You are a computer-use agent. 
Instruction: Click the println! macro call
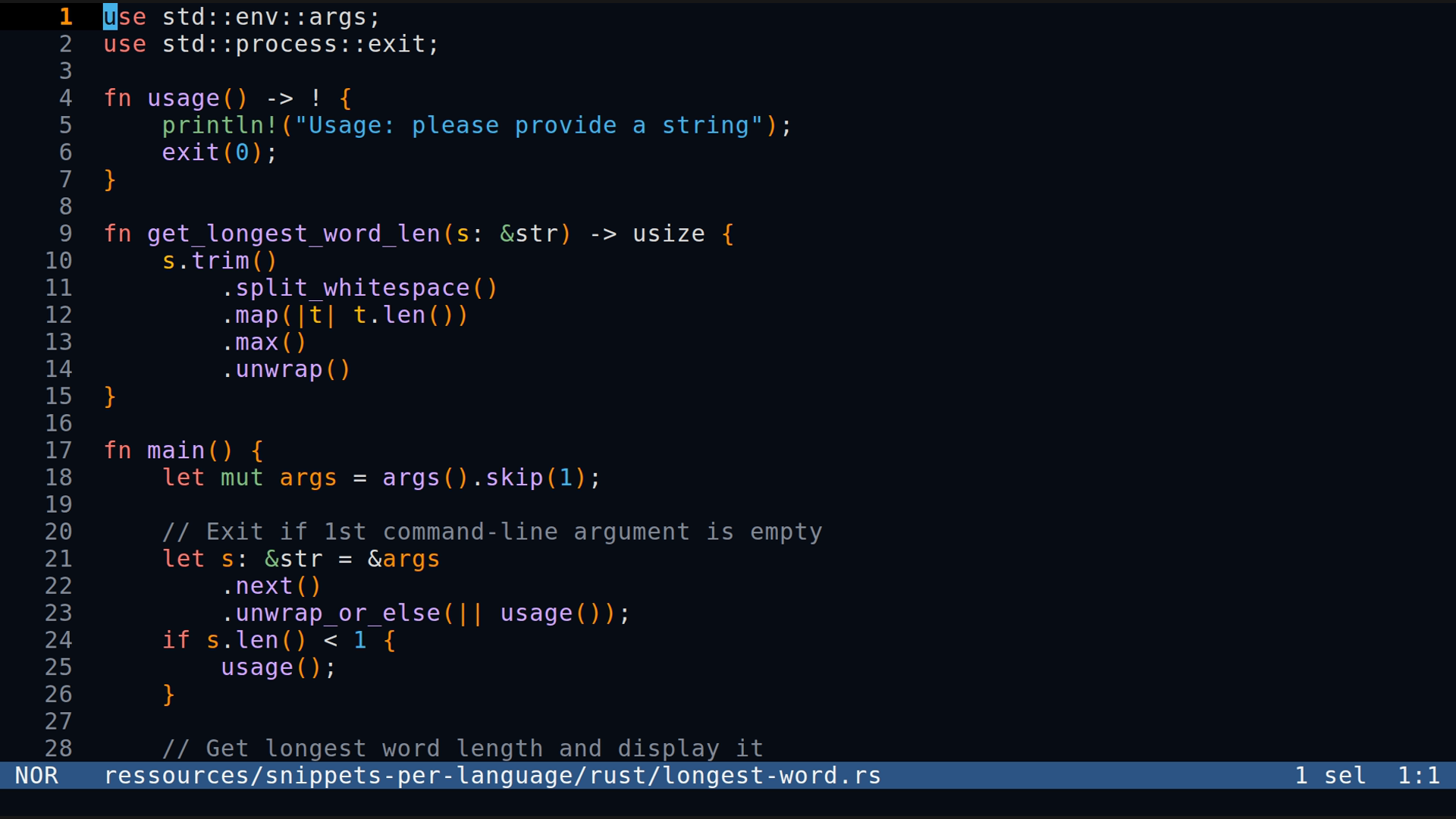[x=219, y=126]
